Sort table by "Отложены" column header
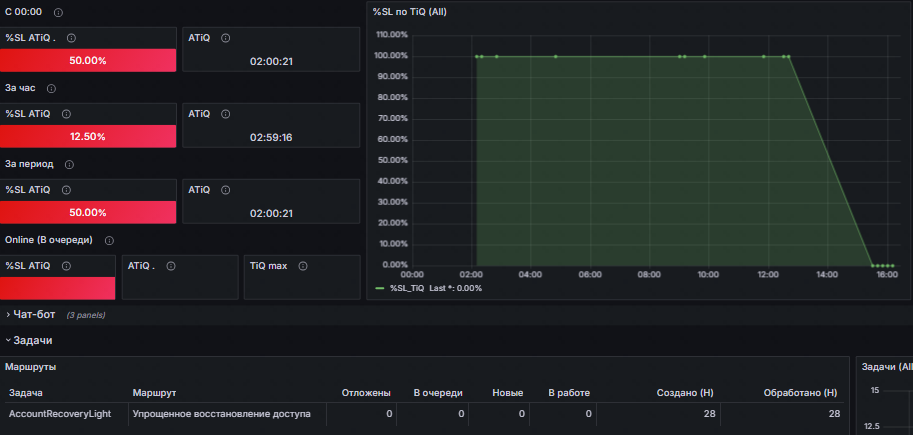This screenshot has width=913, height=435. click(366, 393)
